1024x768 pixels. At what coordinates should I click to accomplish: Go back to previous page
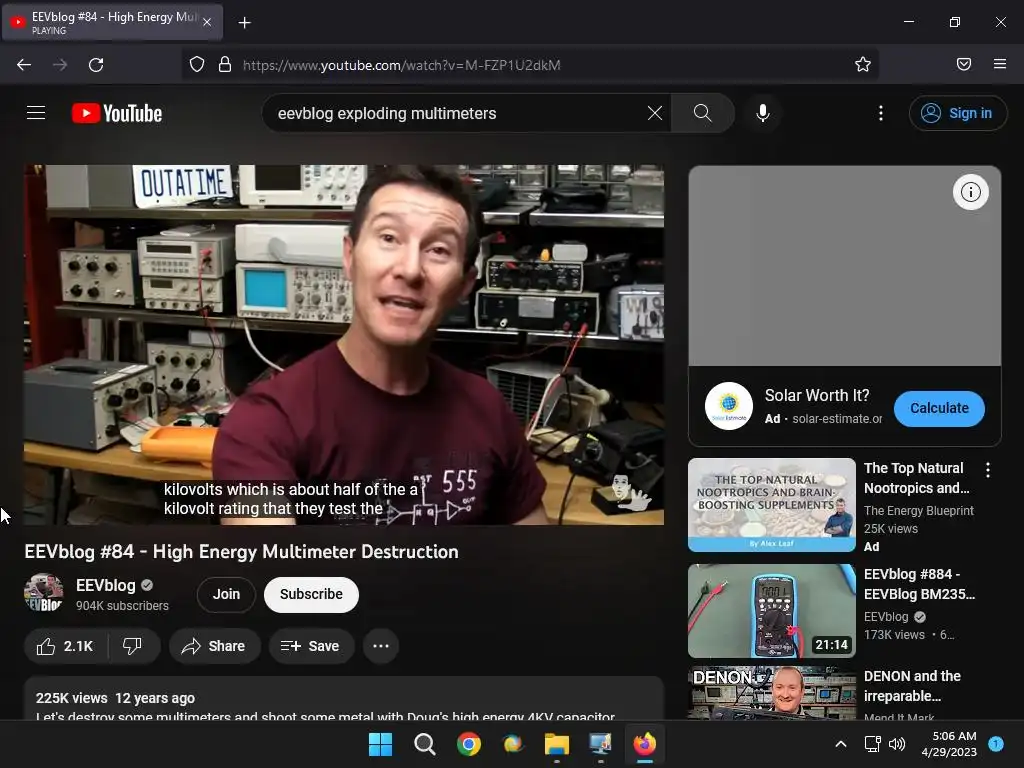[24, 65]
